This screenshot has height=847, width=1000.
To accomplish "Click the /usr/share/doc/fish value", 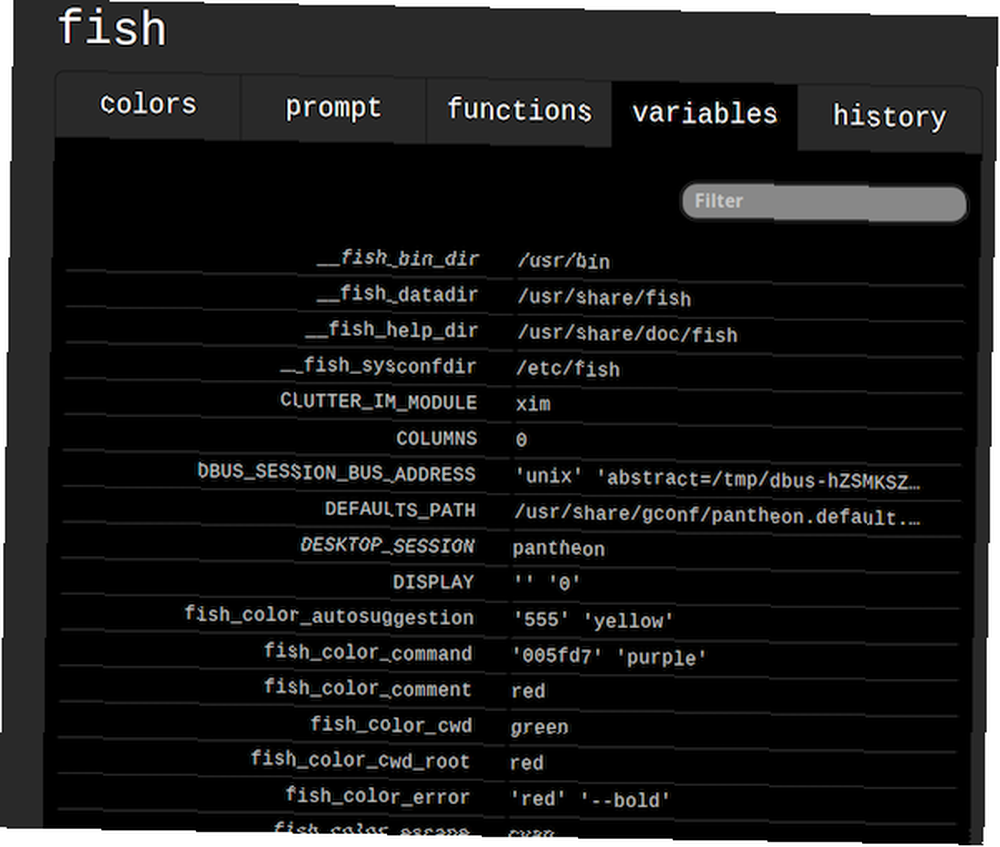I will [627, 334].
